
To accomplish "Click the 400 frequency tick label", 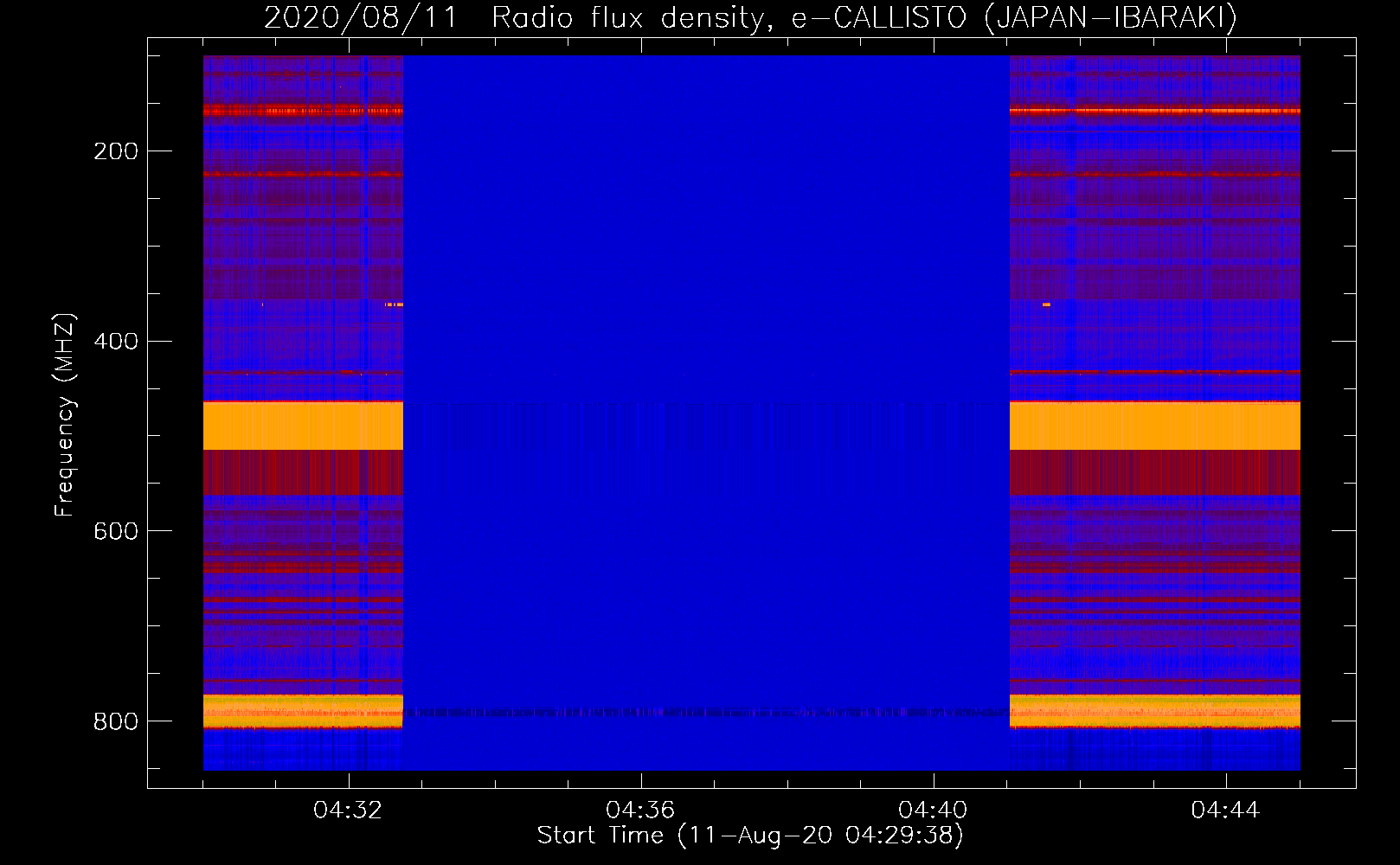I will [x=116, y=342].
